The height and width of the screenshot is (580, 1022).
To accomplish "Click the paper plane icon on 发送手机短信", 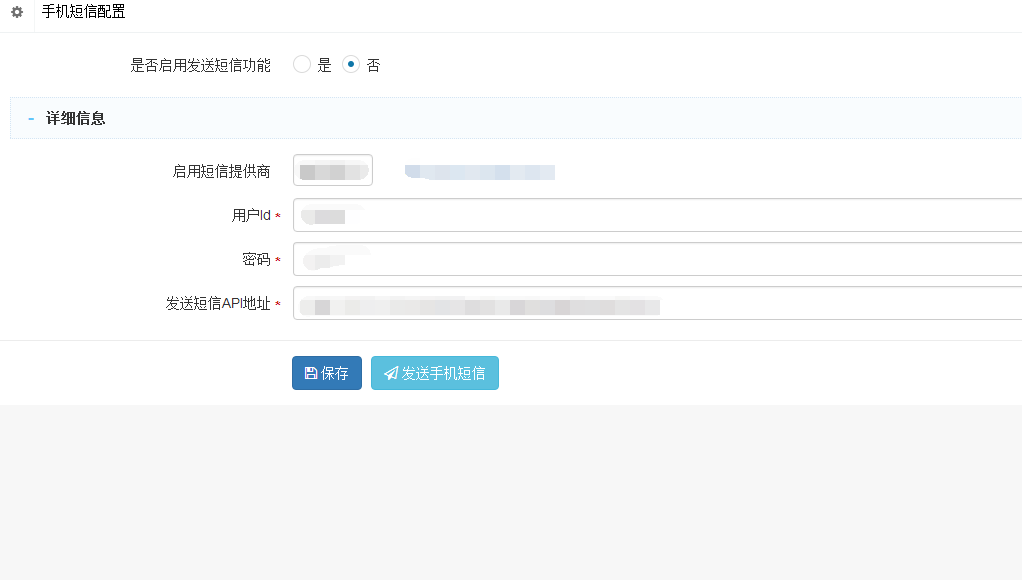I will pyautogui.click(x=391, y=373).
